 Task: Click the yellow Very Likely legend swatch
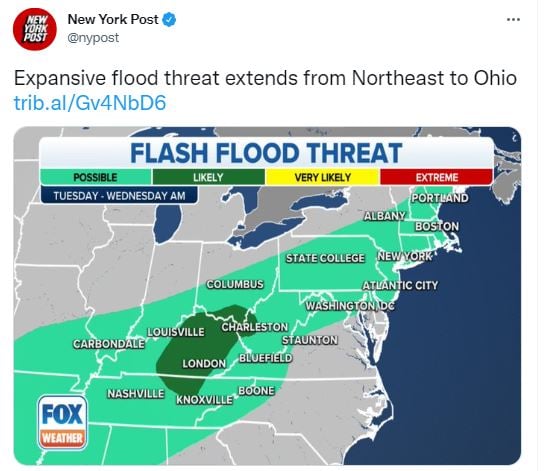[322, 177]
